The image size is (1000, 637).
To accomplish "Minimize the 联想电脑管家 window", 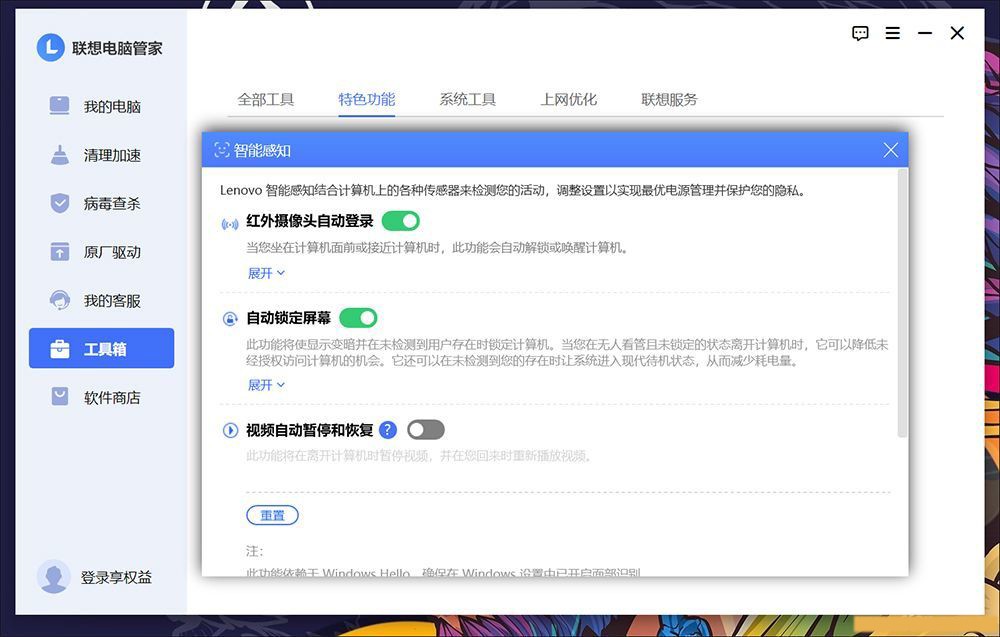I will pos(925,33).
